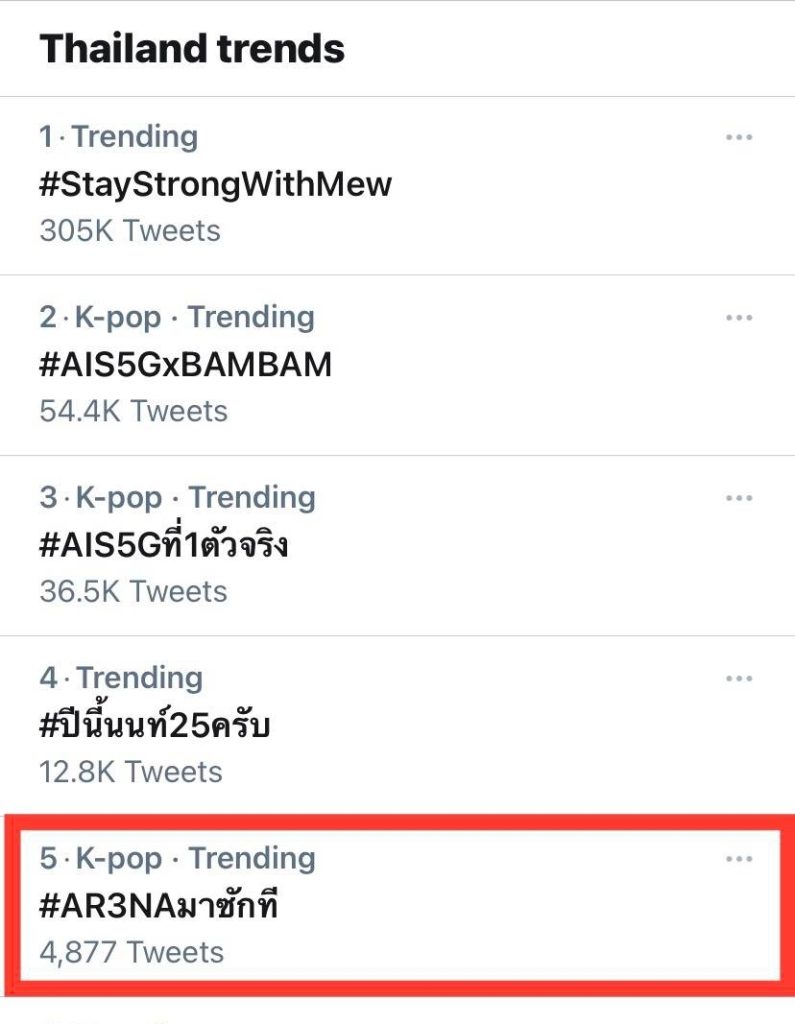The width and height of the screenshot is (795, 1024).
Task: Tap the "5 · K-pop · Trending" label
Action: [x=177, y=858]
